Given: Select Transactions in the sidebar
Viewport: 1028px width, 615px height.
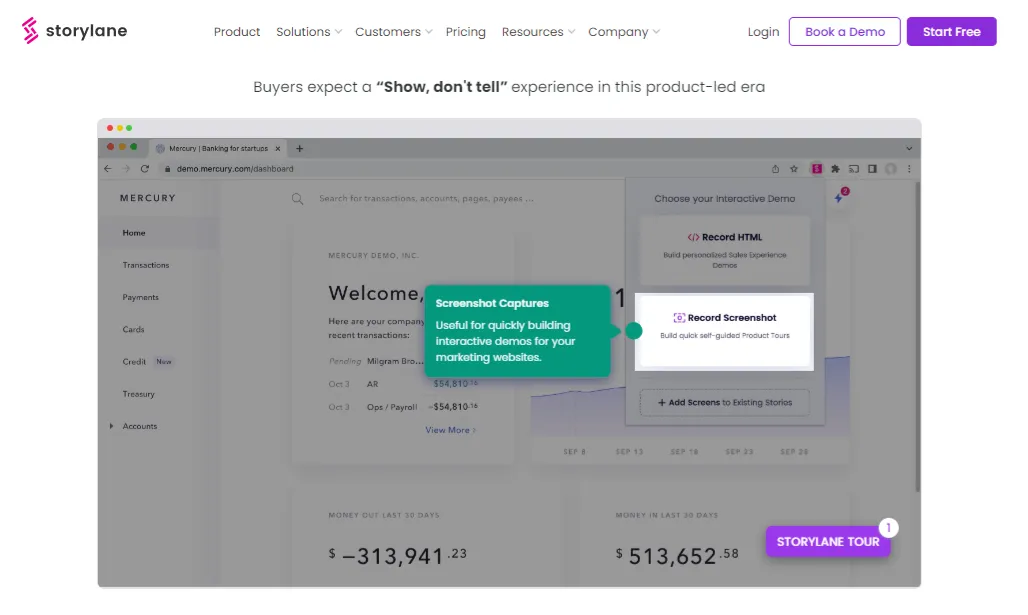Looking at the screenshot, I should tap(146, 265).
